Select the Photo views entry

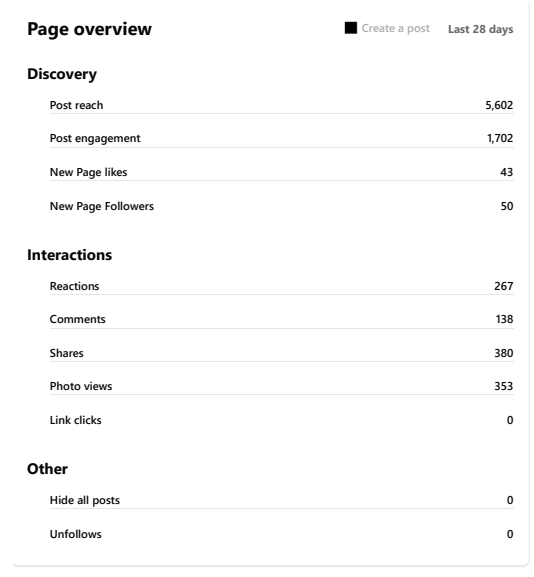click(282, 386)
